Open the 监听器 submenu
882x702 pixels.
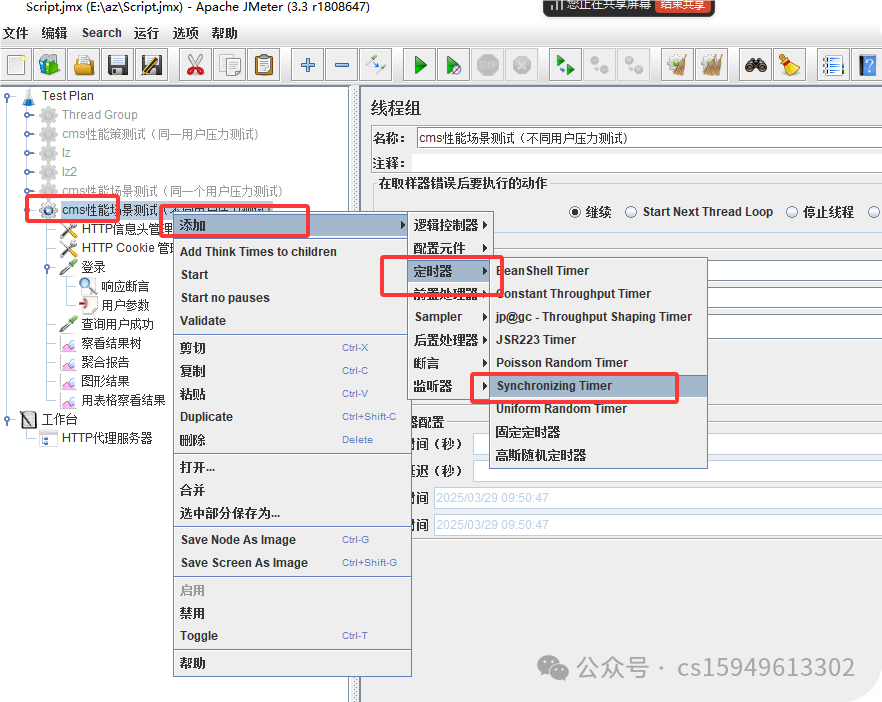pyautogui.click(x=450, y=386)
